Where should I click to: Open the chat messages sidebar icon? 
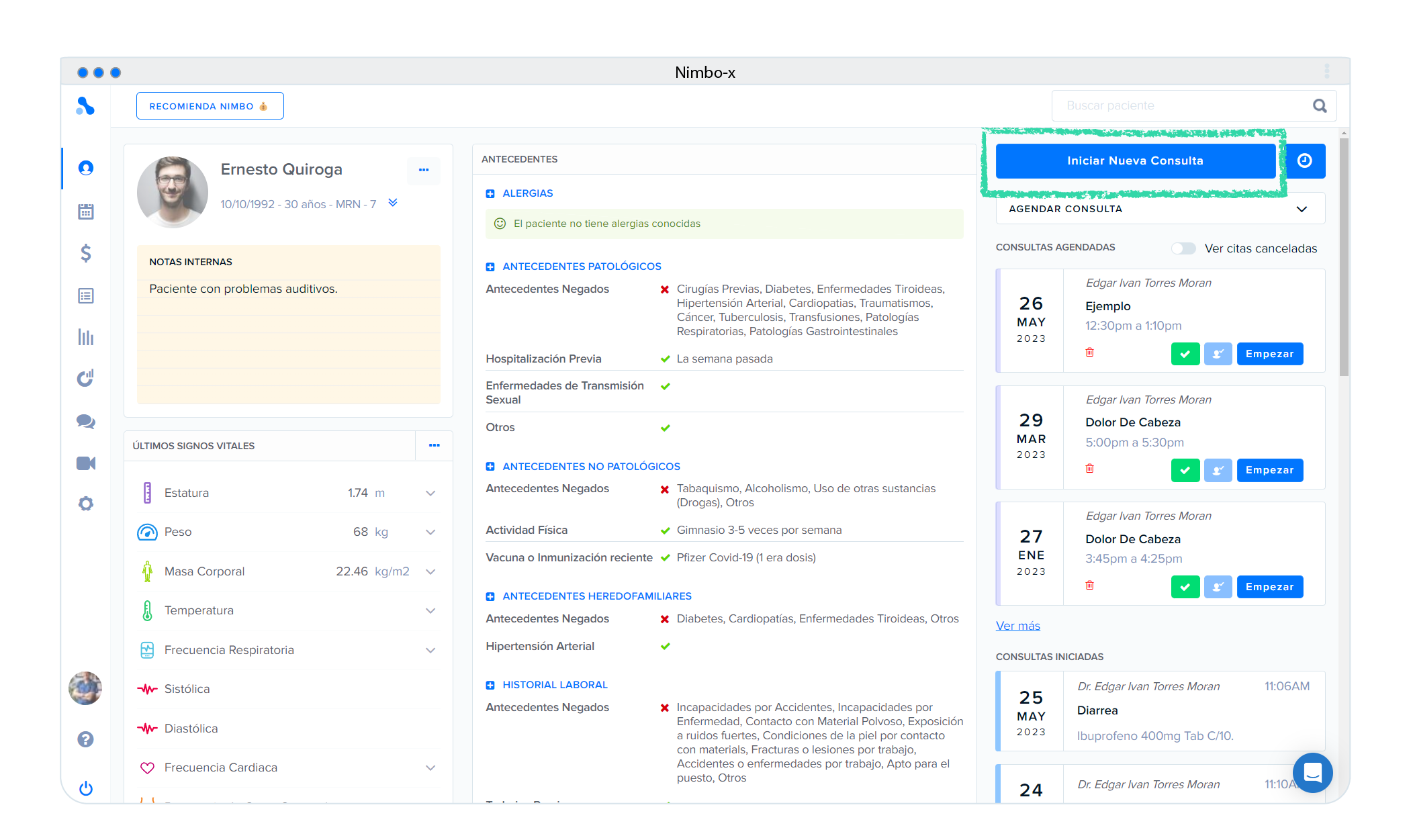(86, 422)
